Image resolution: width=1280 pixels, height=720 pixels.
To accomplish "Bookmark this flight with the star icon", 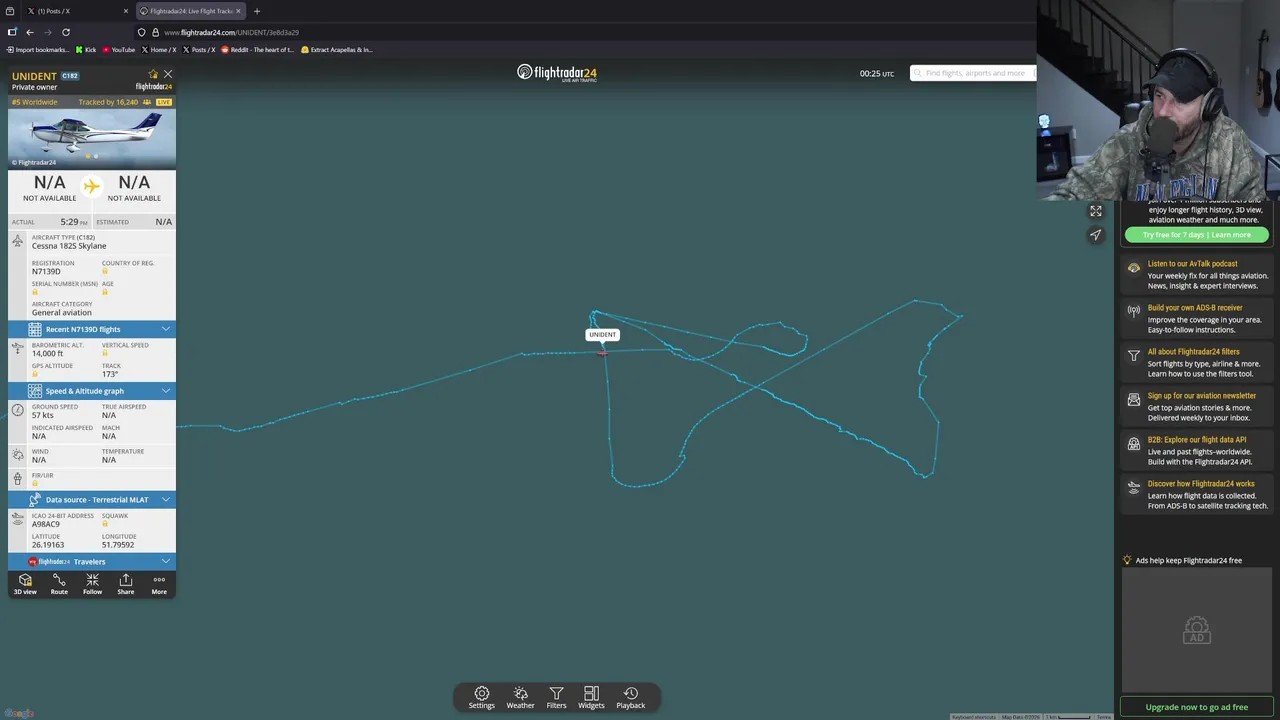I will pos(153,74).
